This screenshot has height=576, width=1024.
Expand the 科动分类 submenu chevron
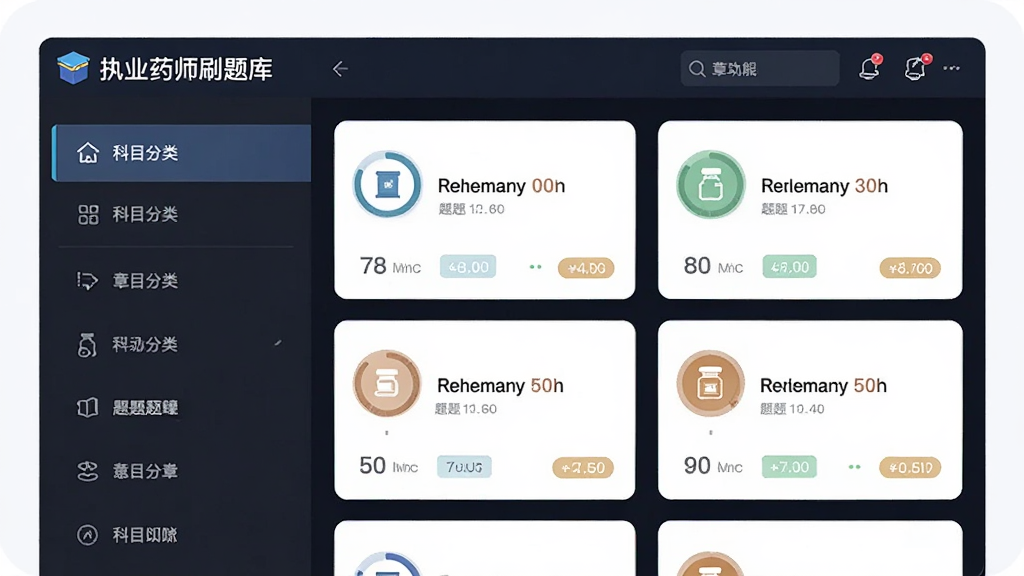pyautogui.click(x=278, y=343)
